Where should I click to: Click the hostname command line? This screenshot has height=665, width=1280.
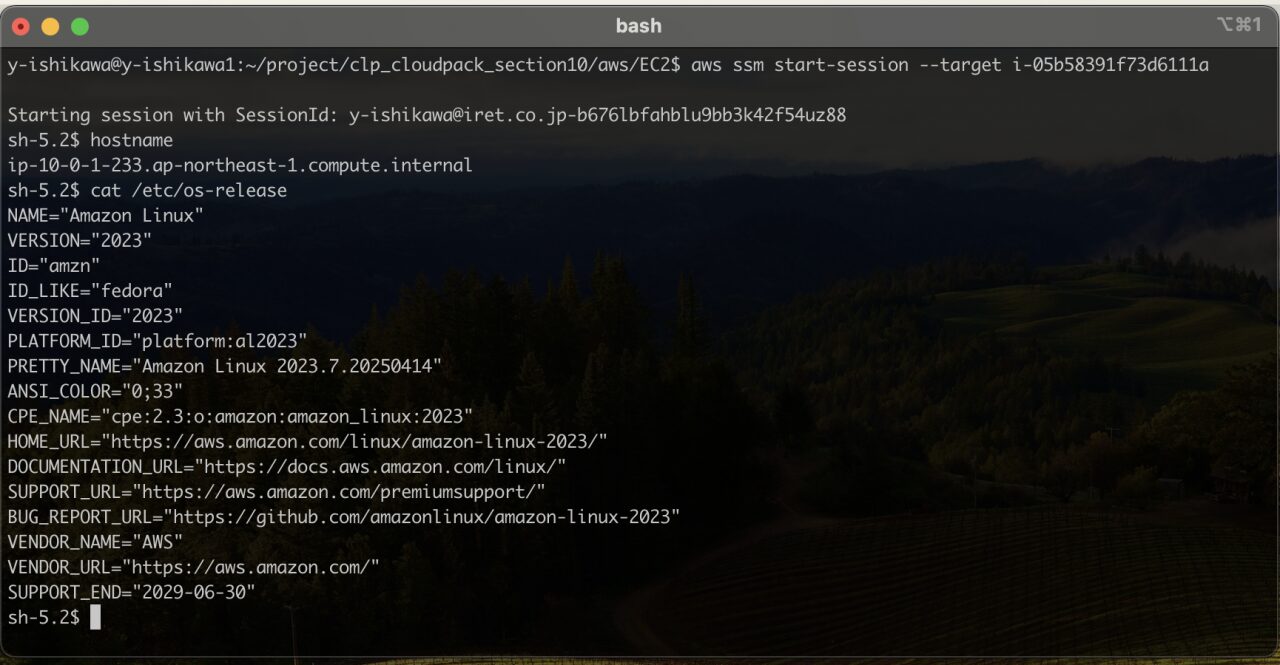[x=90, y=140]
